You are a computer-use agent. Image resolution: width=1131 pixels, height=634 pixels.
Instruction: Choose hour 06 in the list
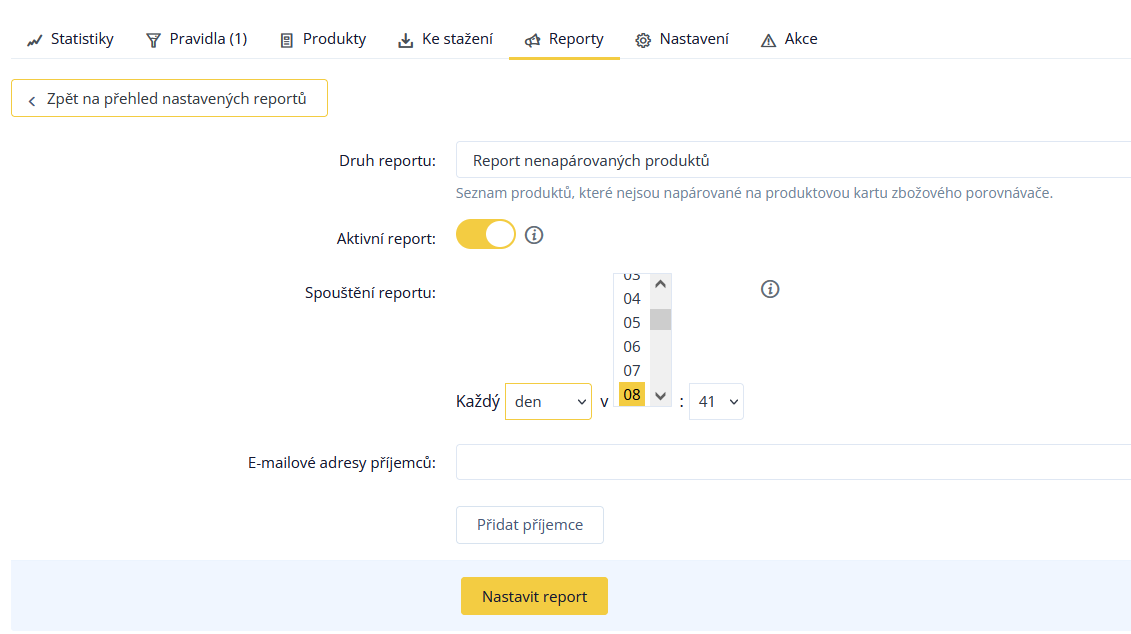coord(632,347)
